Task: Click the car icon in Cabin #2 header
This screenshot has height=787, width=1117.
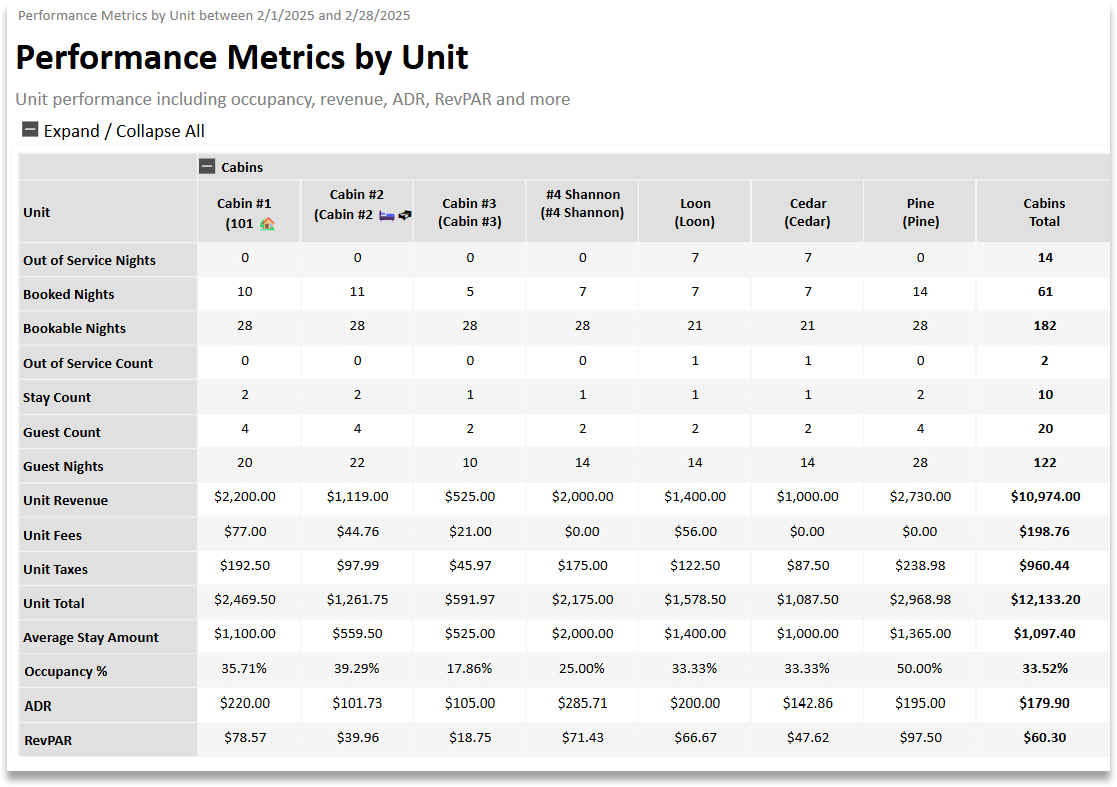Action: [404, 215]
